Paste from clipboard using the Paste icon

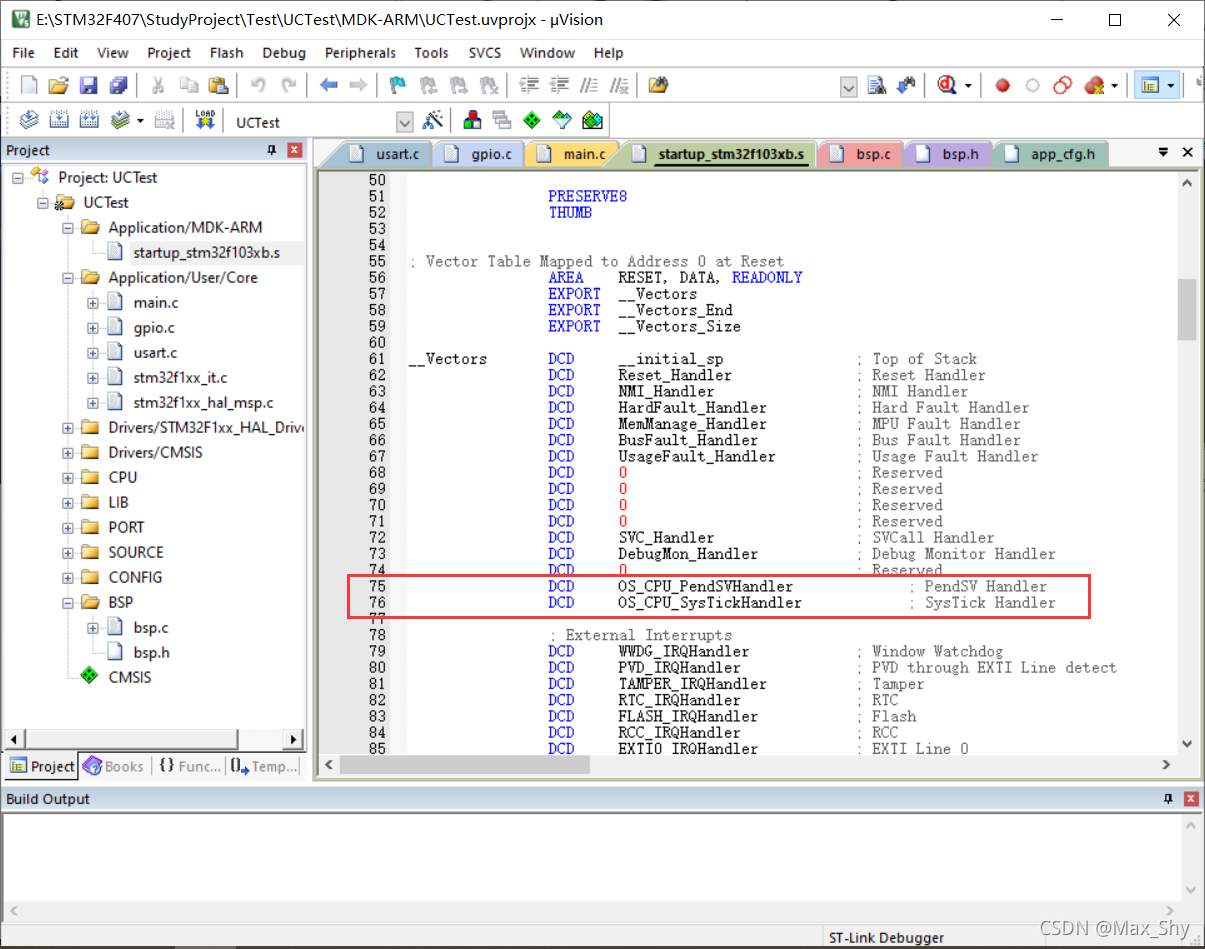[218, 86]
